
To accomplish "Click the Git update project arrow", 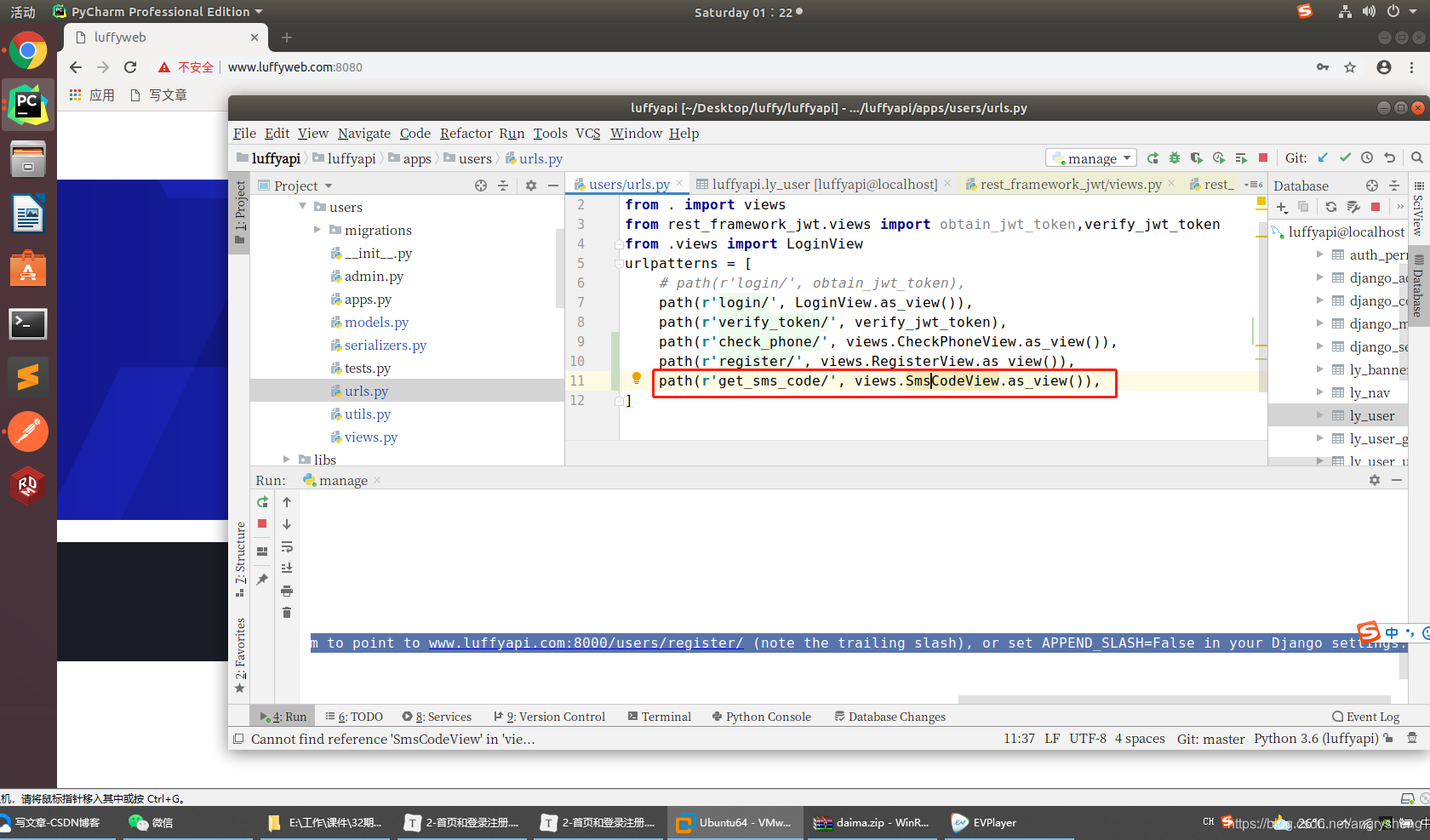I will click(1323, 158).
